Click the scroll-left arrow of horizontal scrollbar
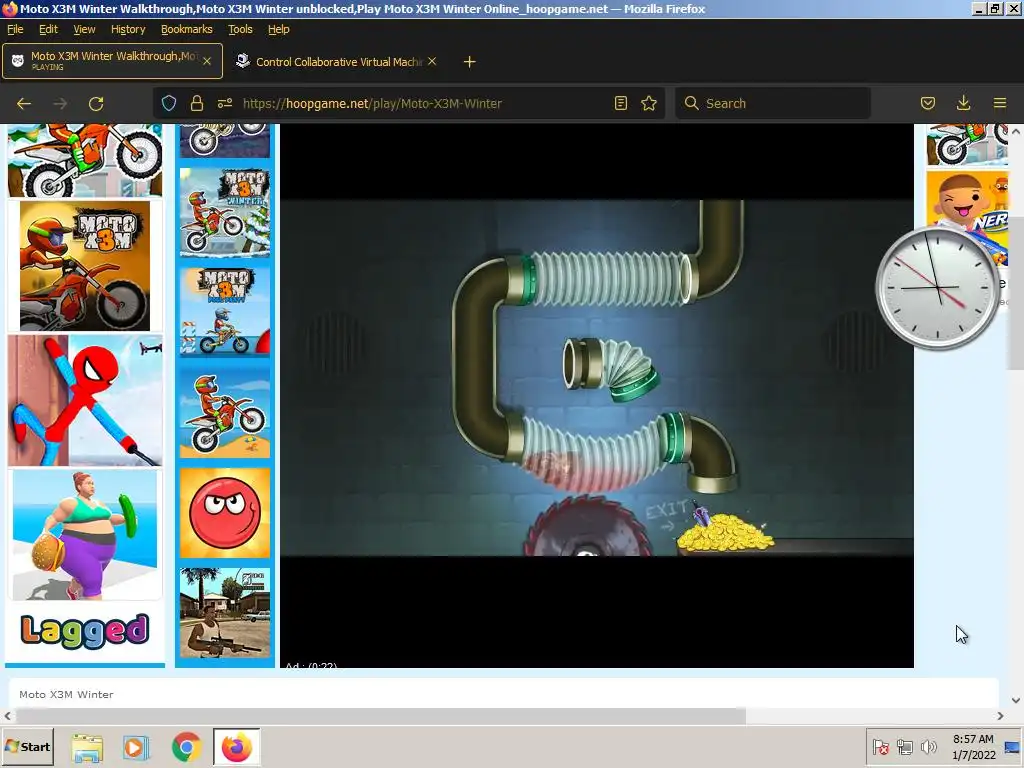This screenshot has width=1024, height=768. pyautogui.click(x=7, y=716)
